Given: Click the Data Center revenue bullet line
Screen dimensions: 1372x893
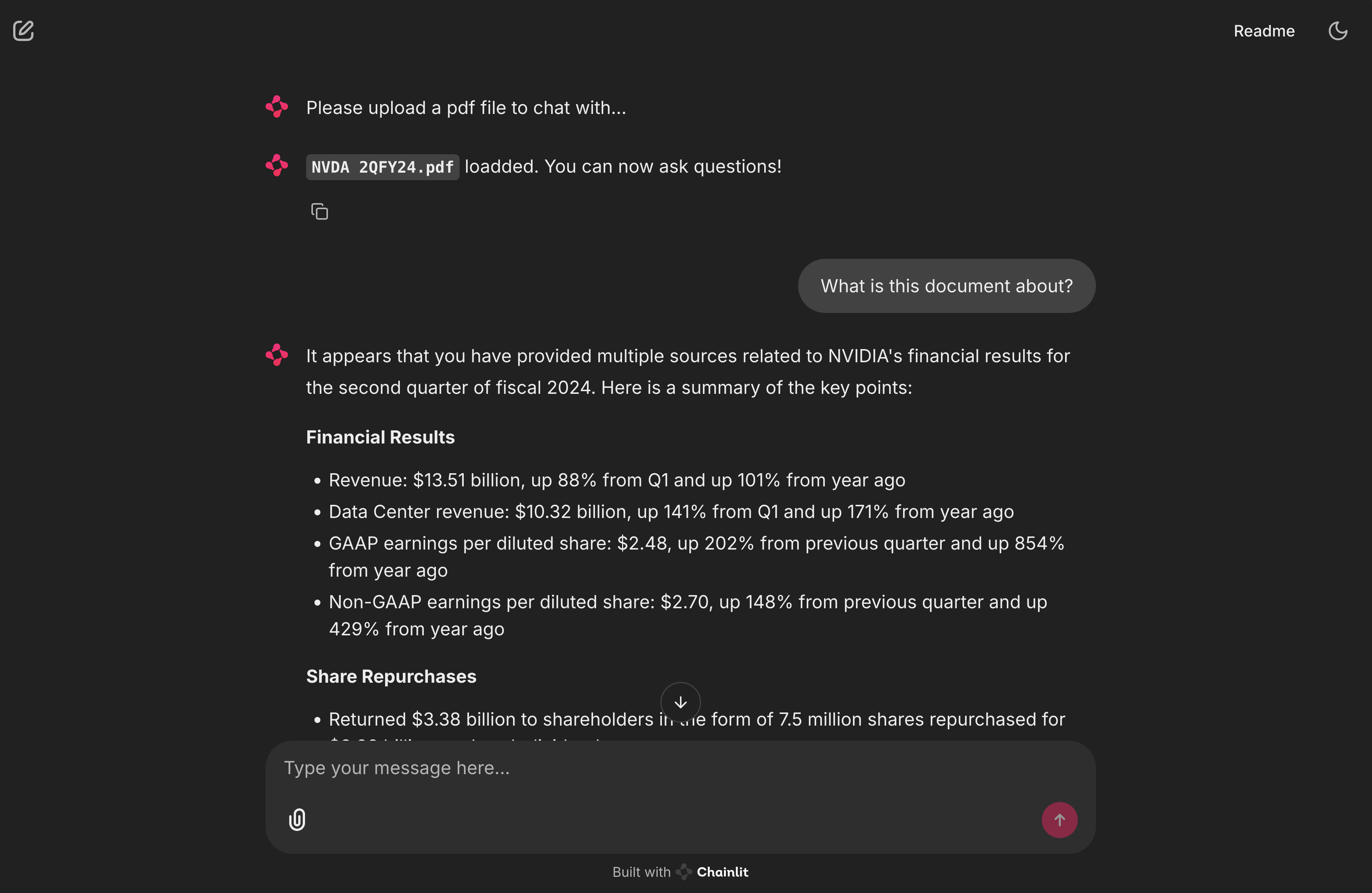Looking at the screenshot, I should (671, 512).
